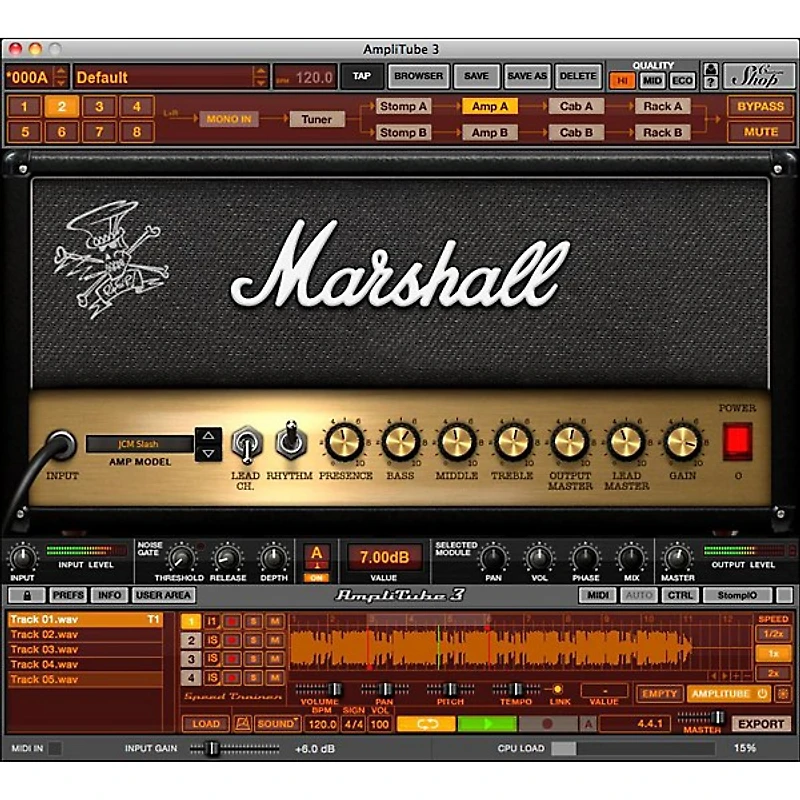800x800 pixels.
Task: Open the Default preset name dropdown arrows
Action: click(261, 77)
